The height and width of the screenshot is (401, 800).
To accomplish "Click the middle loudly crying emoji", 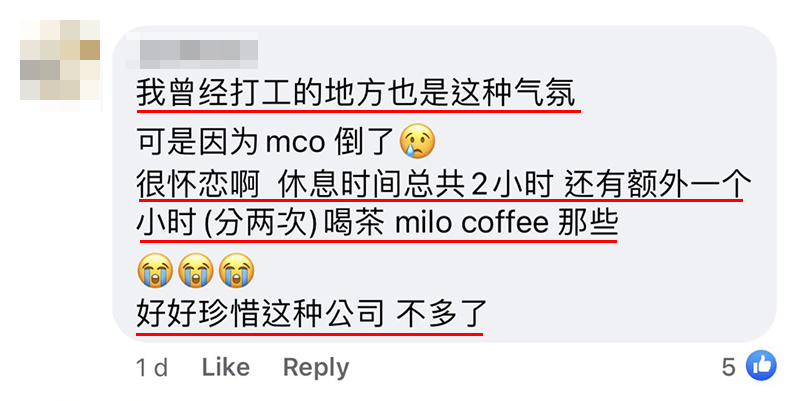I will pos(195,270).
